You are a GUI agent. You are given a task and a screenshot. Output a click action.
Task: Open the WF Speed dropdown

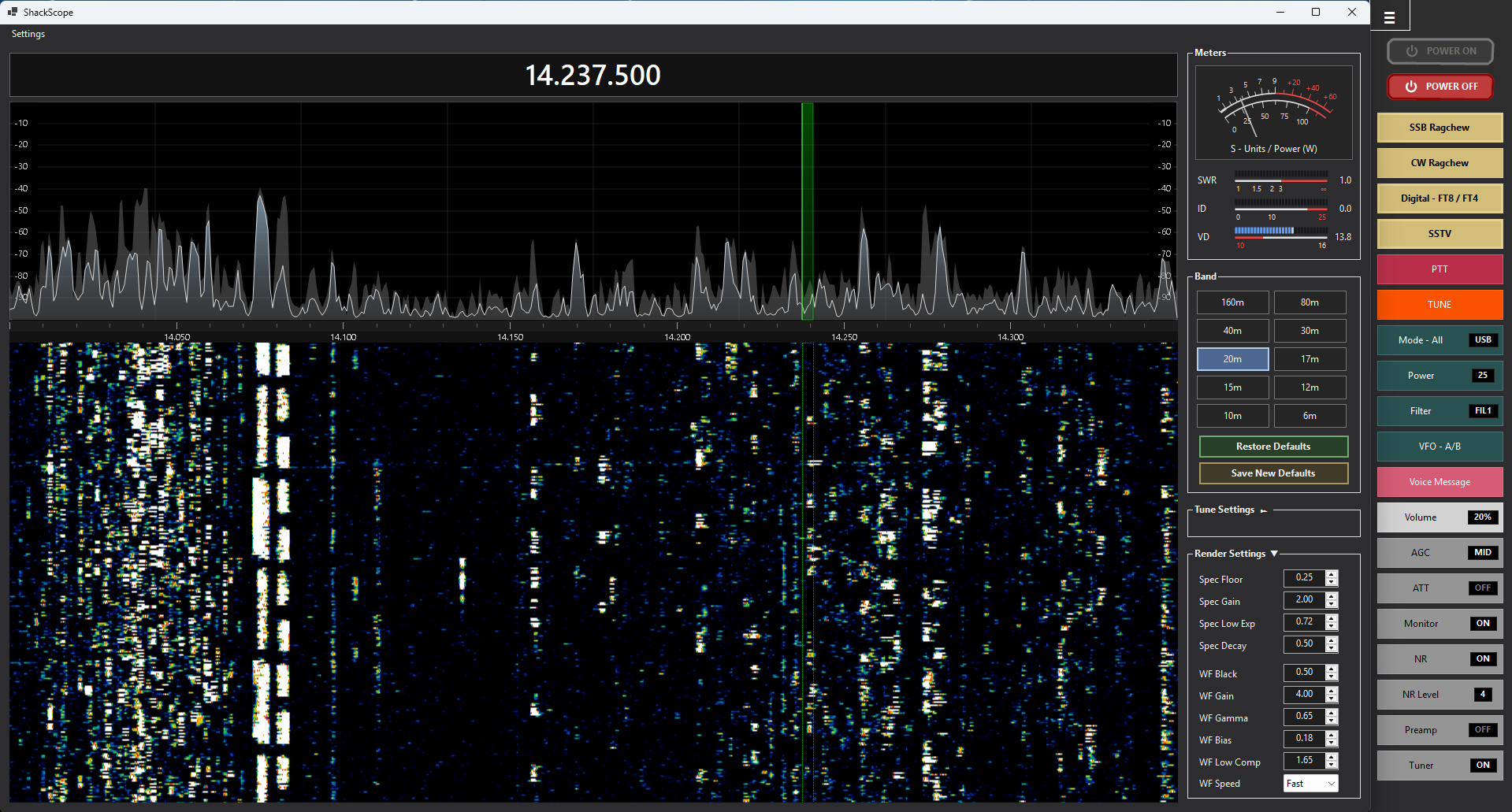pyautogui.click(x=1310, y=784)
